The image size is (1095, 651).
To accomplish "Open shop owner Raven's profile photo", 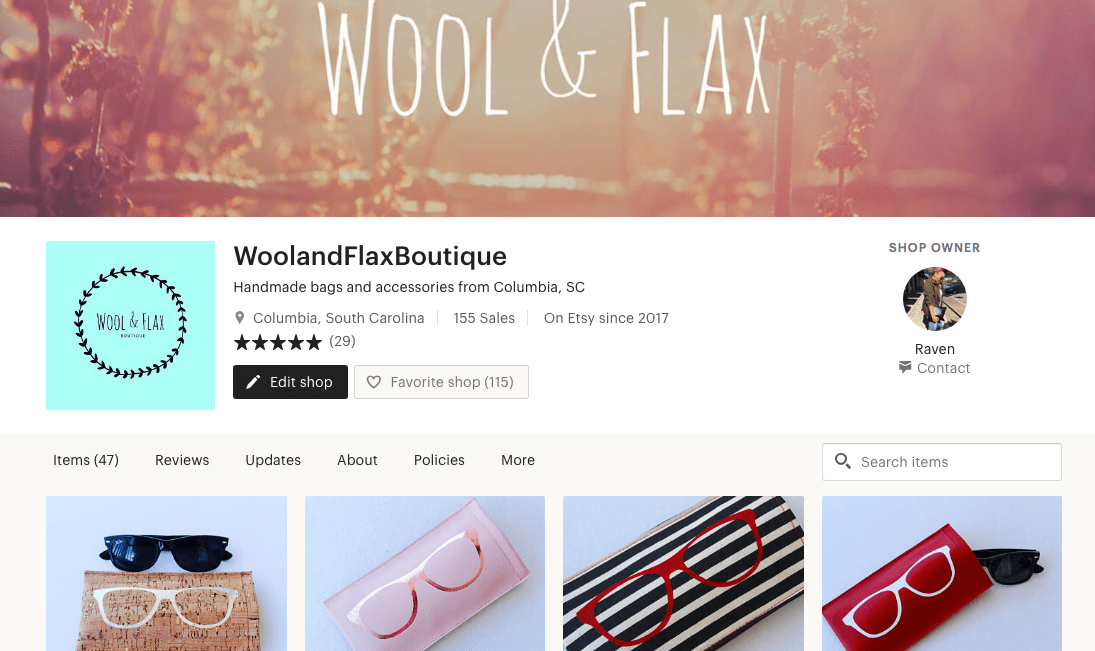I will (x=934, y=299).
